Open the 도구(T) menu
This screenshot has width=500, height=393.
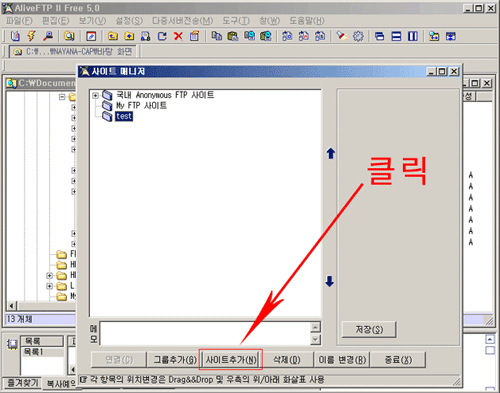pos(236,21)
